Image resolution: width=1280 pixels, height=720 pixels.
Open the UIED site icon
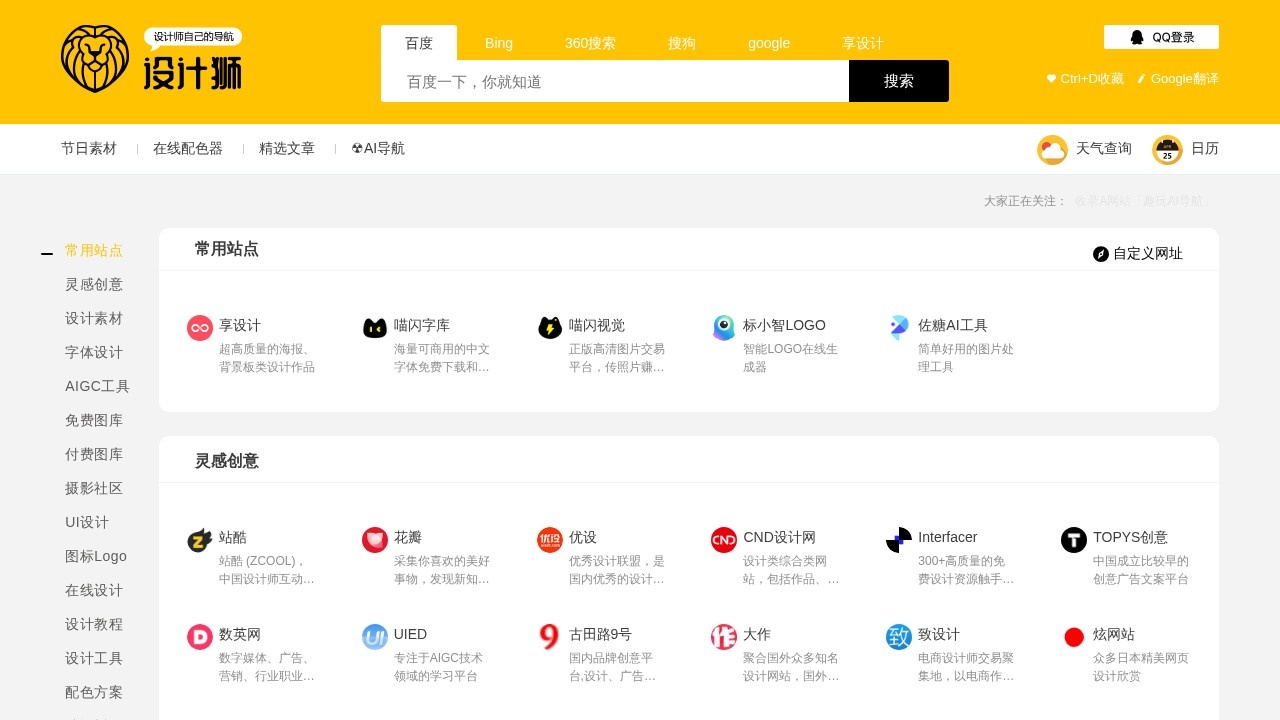pyautogui.click(x=374, y=637)
